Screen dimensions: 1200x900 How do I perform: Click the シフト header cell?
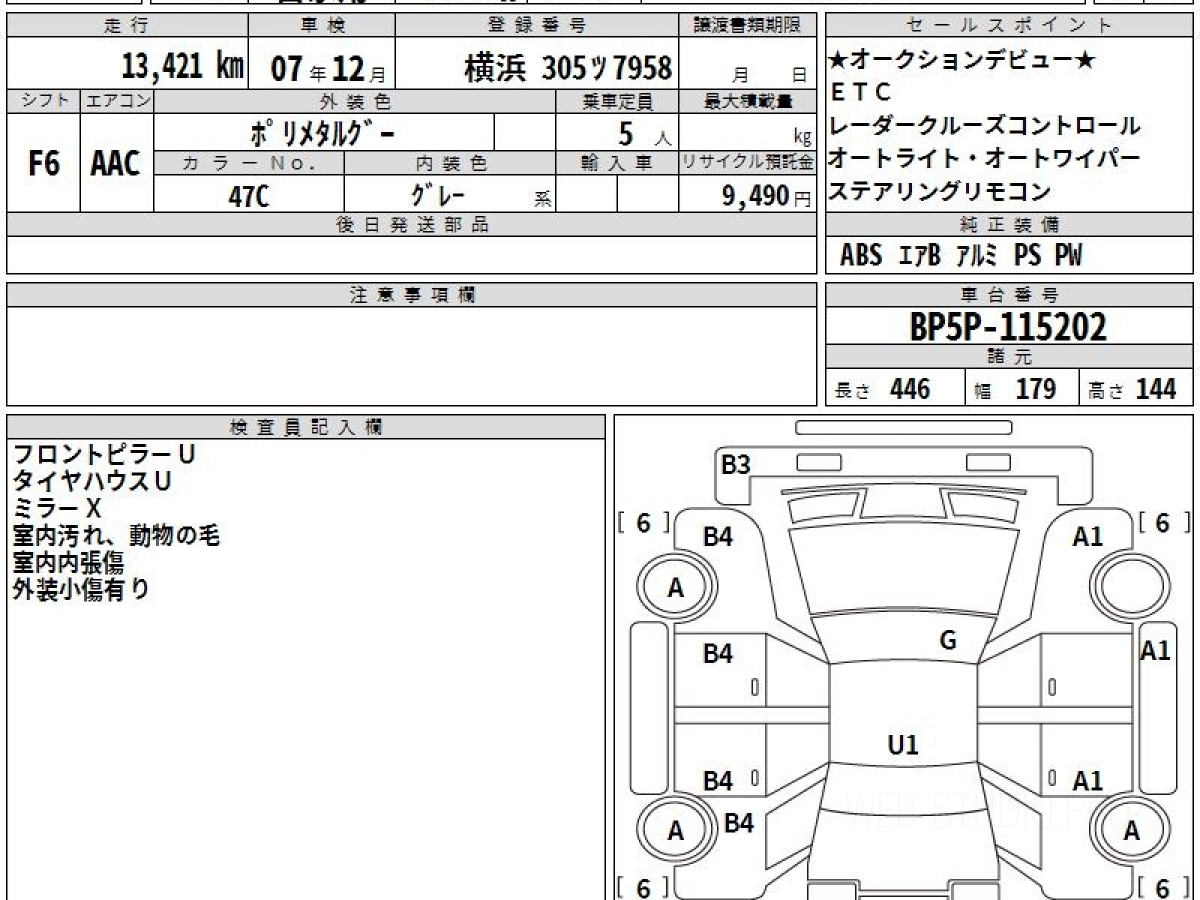pyautogui.click(x=44, y=101)
